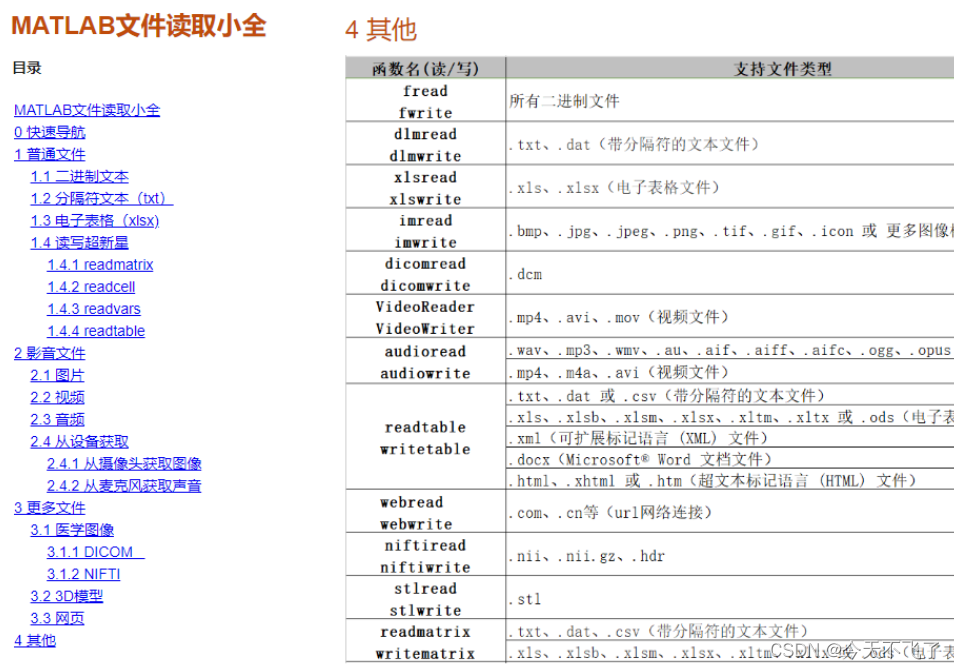954x669 pixels.
Task: Select the xlsread function name
Action: [425, 177]
